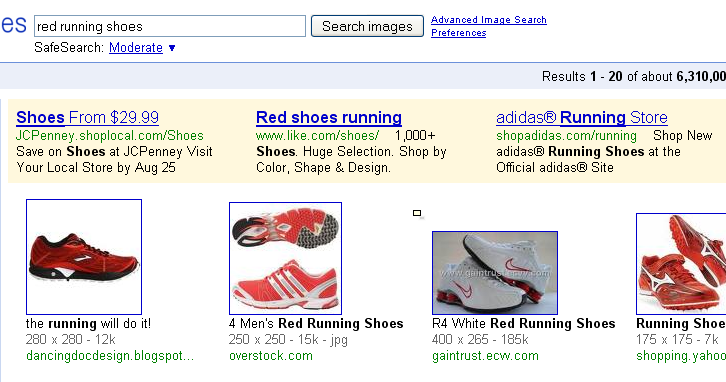The width and height of the screenshot is (726, 382).
Task: Open the Red shoes running ad
Action: click(329, 118)
